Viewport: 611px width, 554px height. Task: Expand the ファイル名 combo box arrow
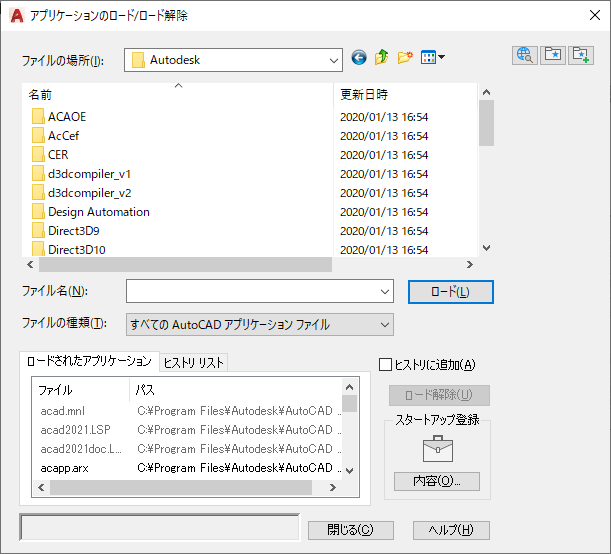coord(385,291)
